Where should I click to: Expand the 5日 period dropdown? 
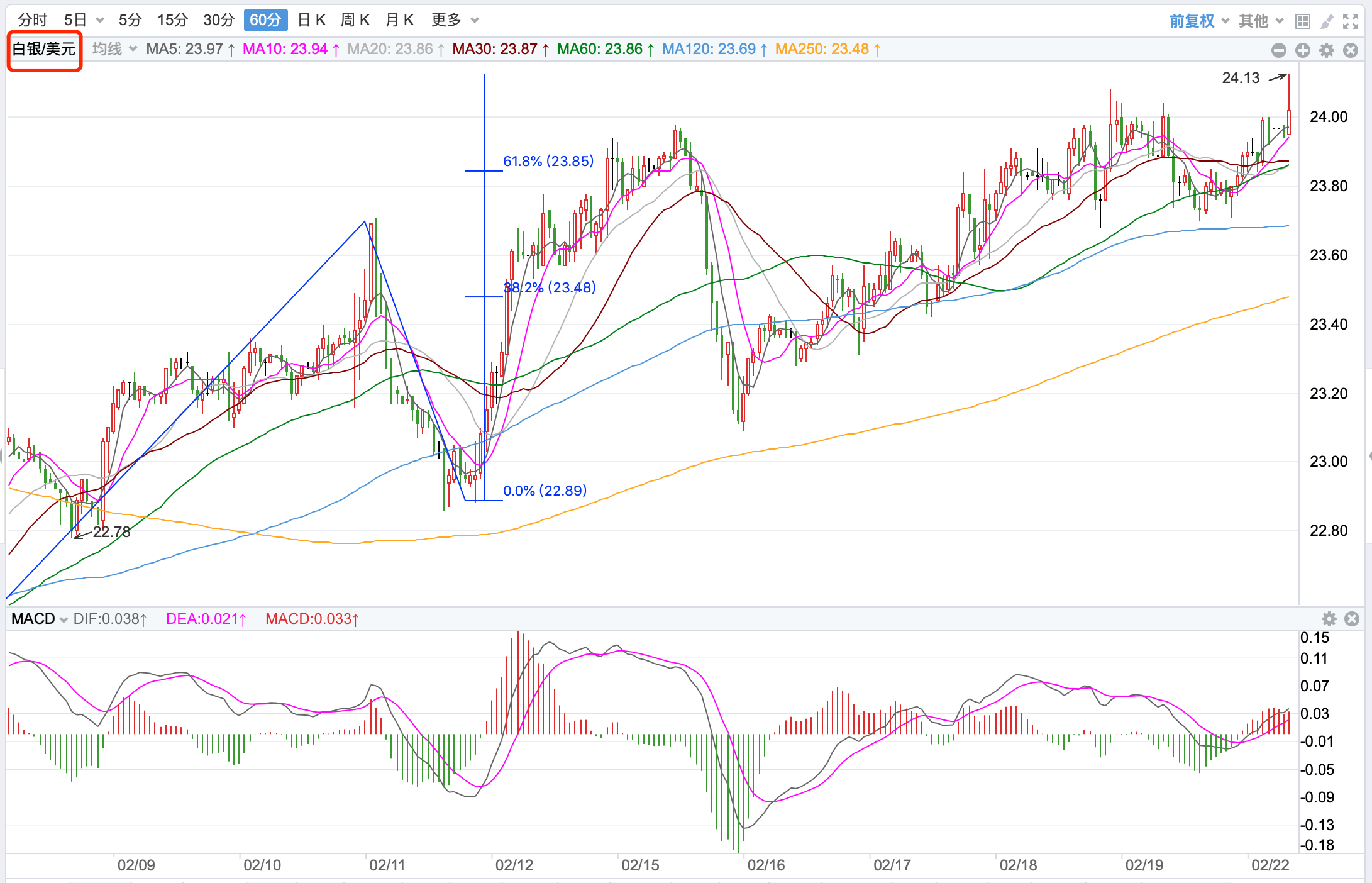point(99,20)
